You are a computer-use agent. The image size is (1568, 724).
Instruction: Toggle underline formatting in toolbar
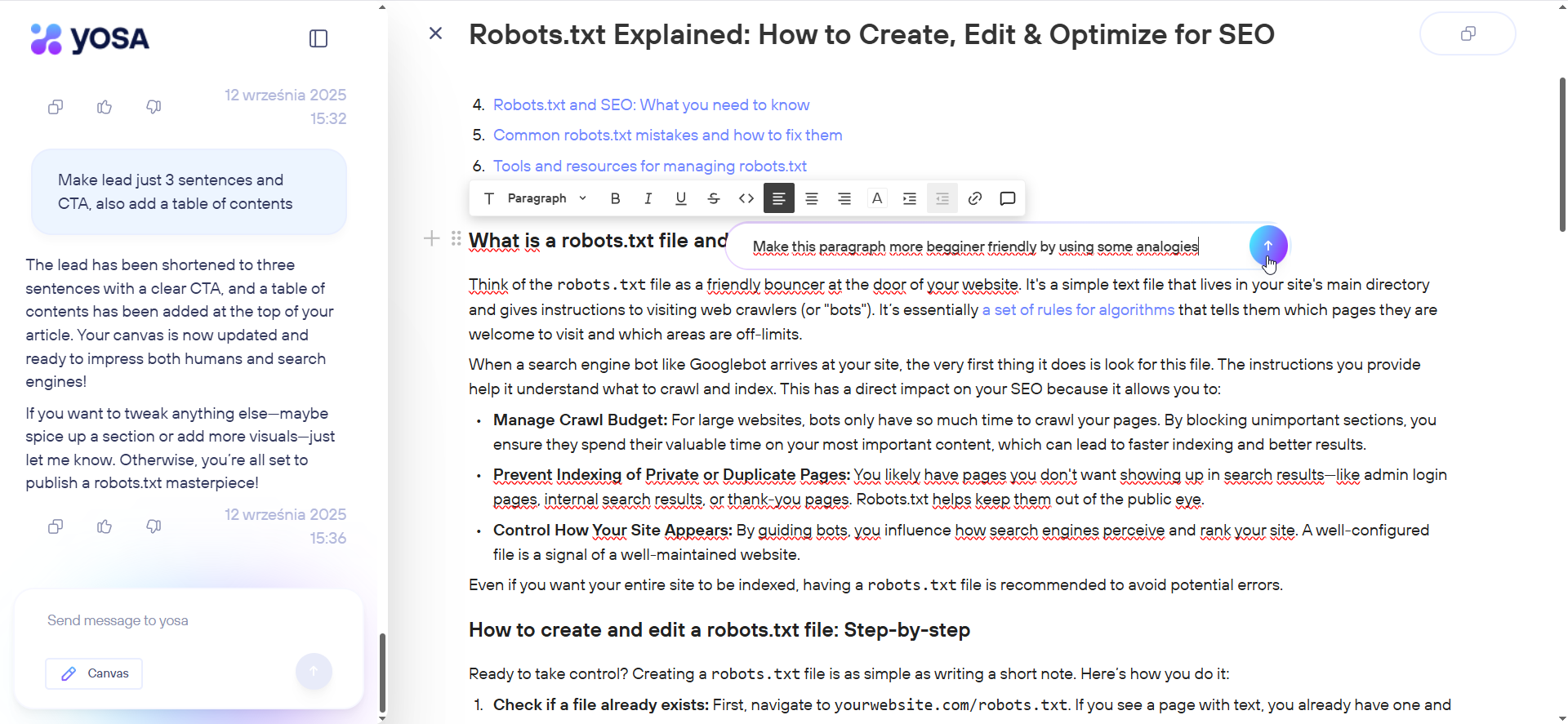pos(681,198)
